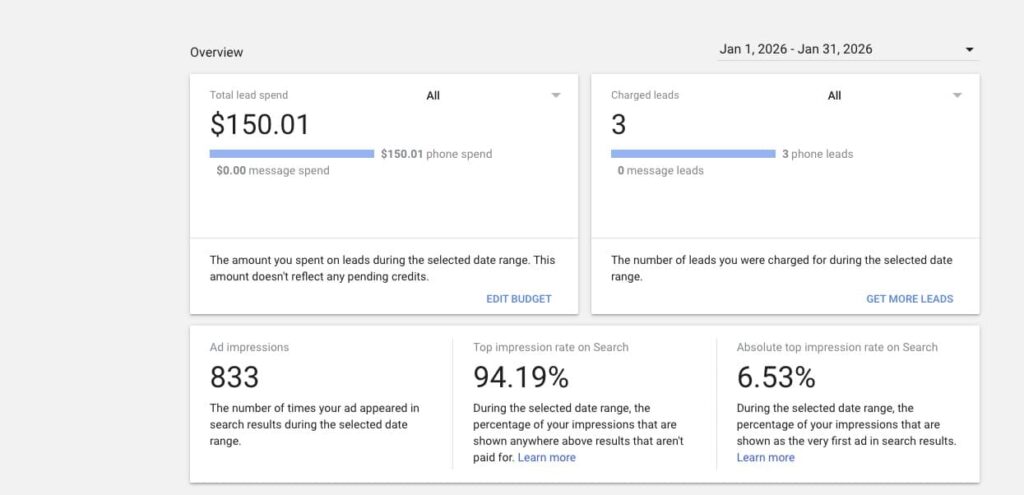Click the Ad impressions title

point(249,347)
